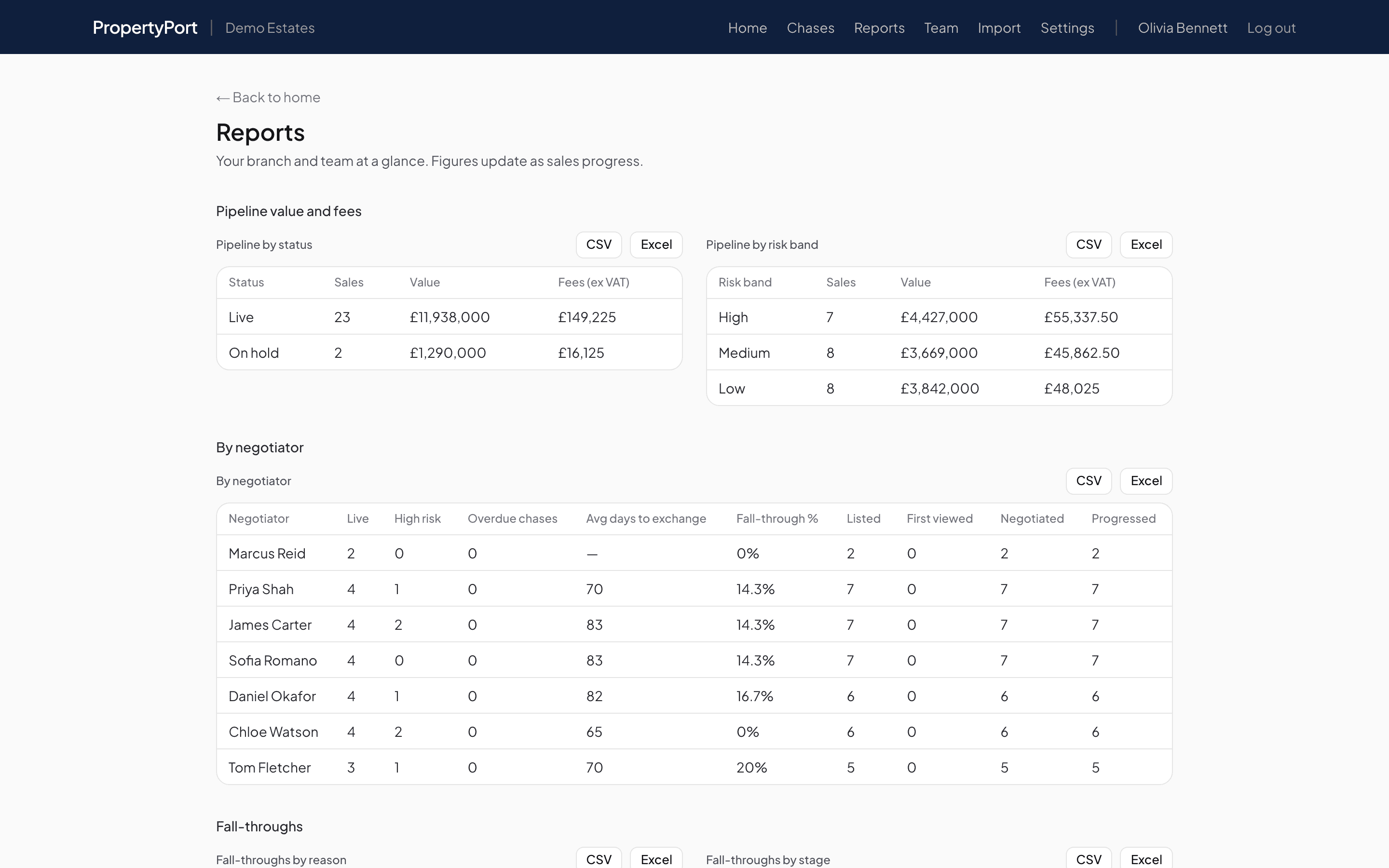Click Daniel Okafor in negotiator table
This screenshot has width=1389, height=868.
272,696
